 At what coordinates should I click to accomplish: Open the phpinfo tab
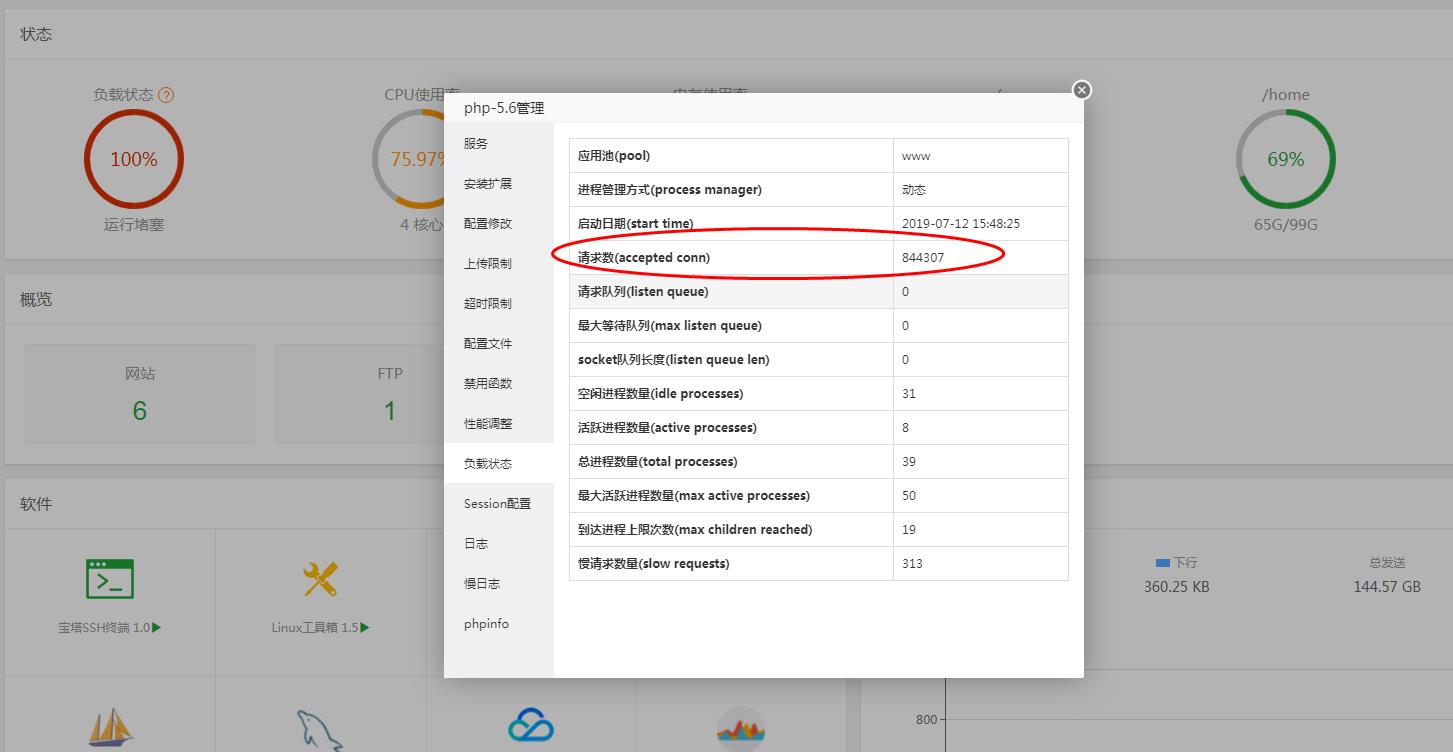tap(486, 623)
